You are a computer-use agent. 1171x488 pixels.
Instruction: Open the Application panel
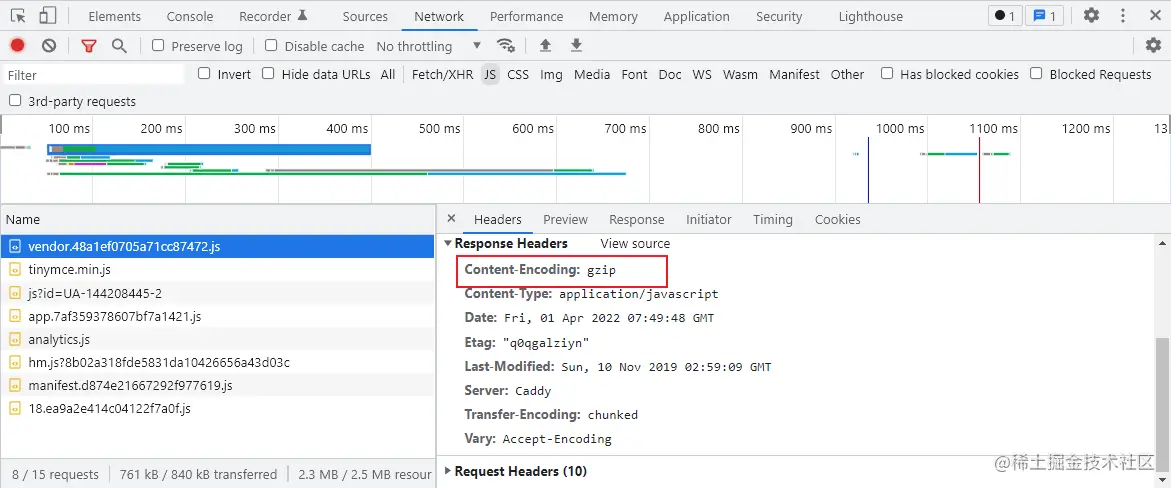pos(697,16)
